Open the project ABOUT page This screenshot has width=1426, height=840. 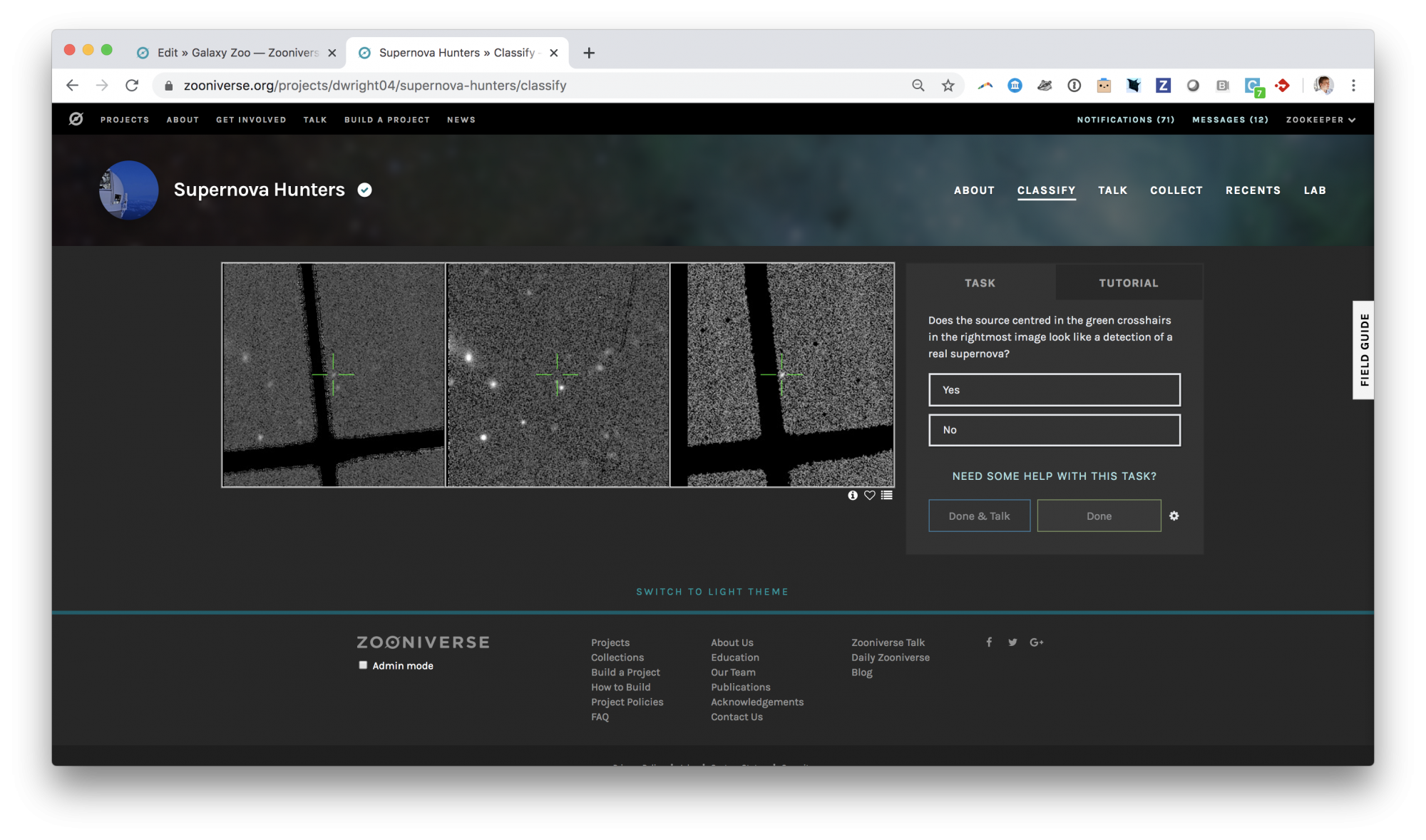tap(974, 190)
